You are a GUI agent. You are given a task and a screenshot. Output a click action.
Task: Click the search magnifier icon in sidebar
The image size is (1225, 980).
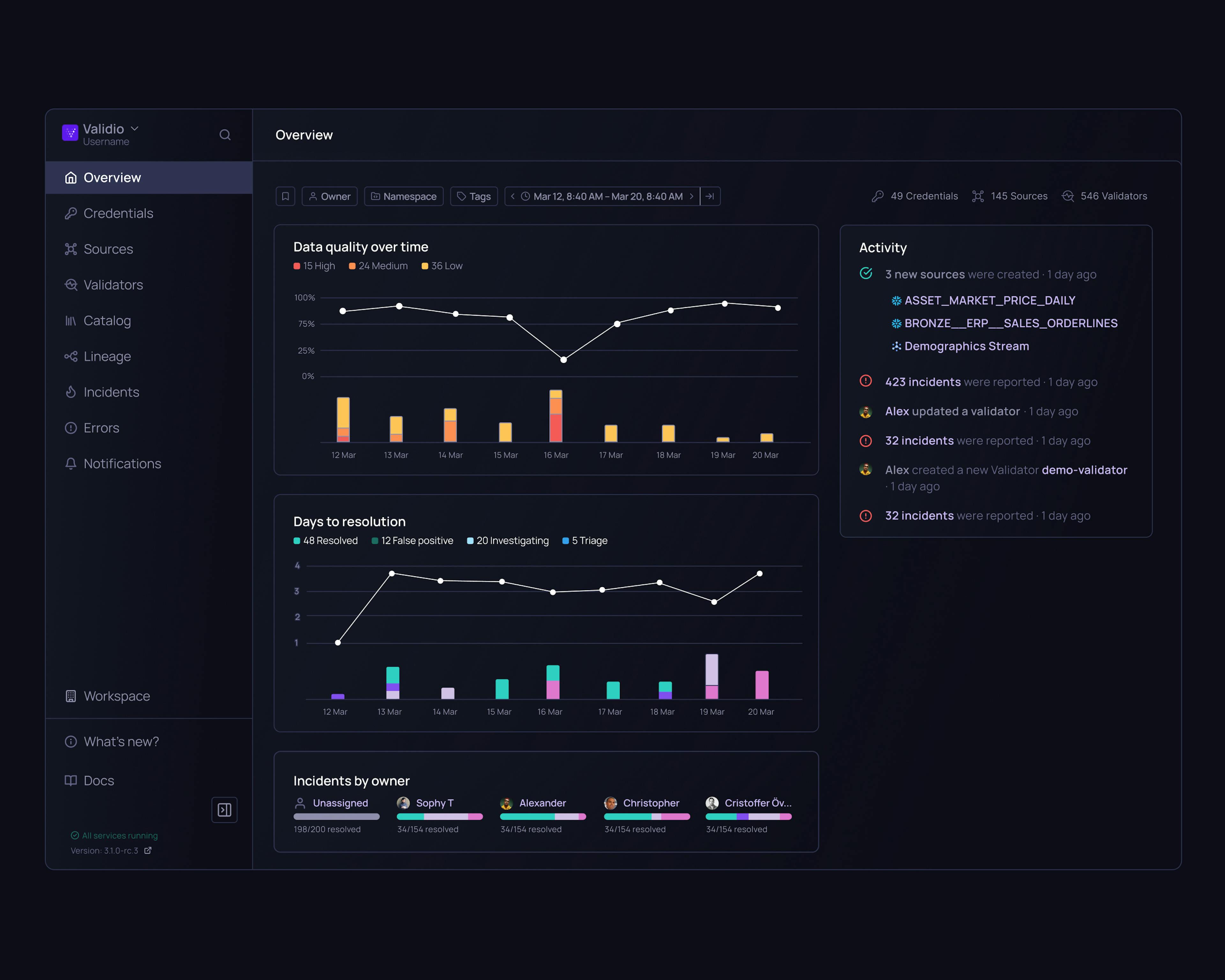point(225,135)
